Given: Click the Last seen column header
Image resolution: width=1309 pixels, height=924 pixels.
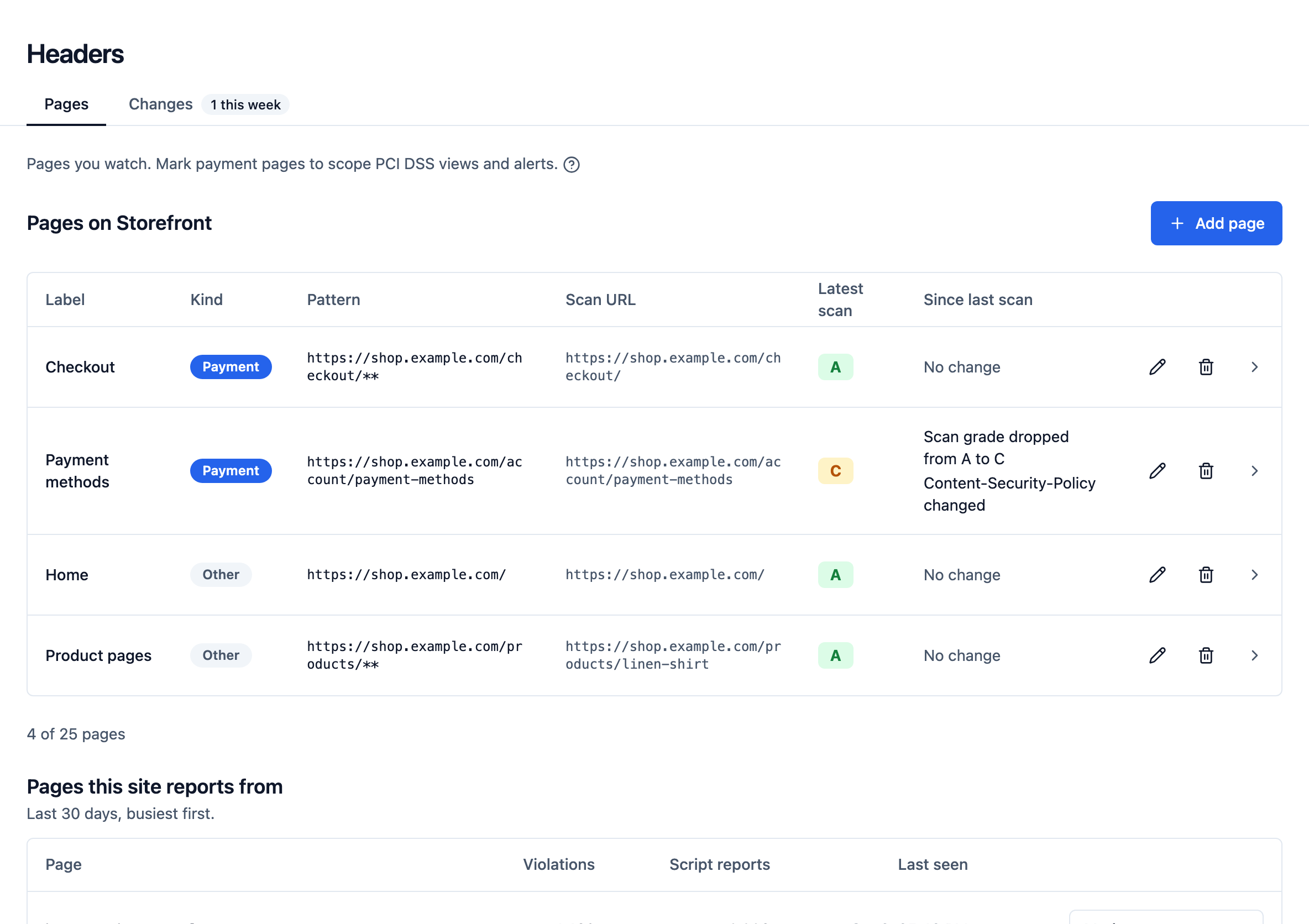Looking at the screenshot, I should tap(933, 865).
